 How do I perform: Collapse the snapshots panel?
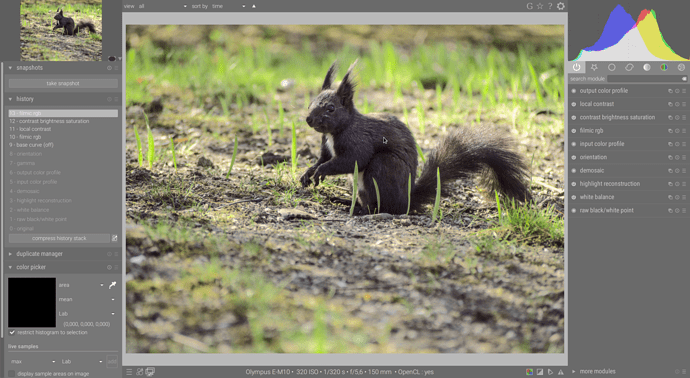coord(10,68)
